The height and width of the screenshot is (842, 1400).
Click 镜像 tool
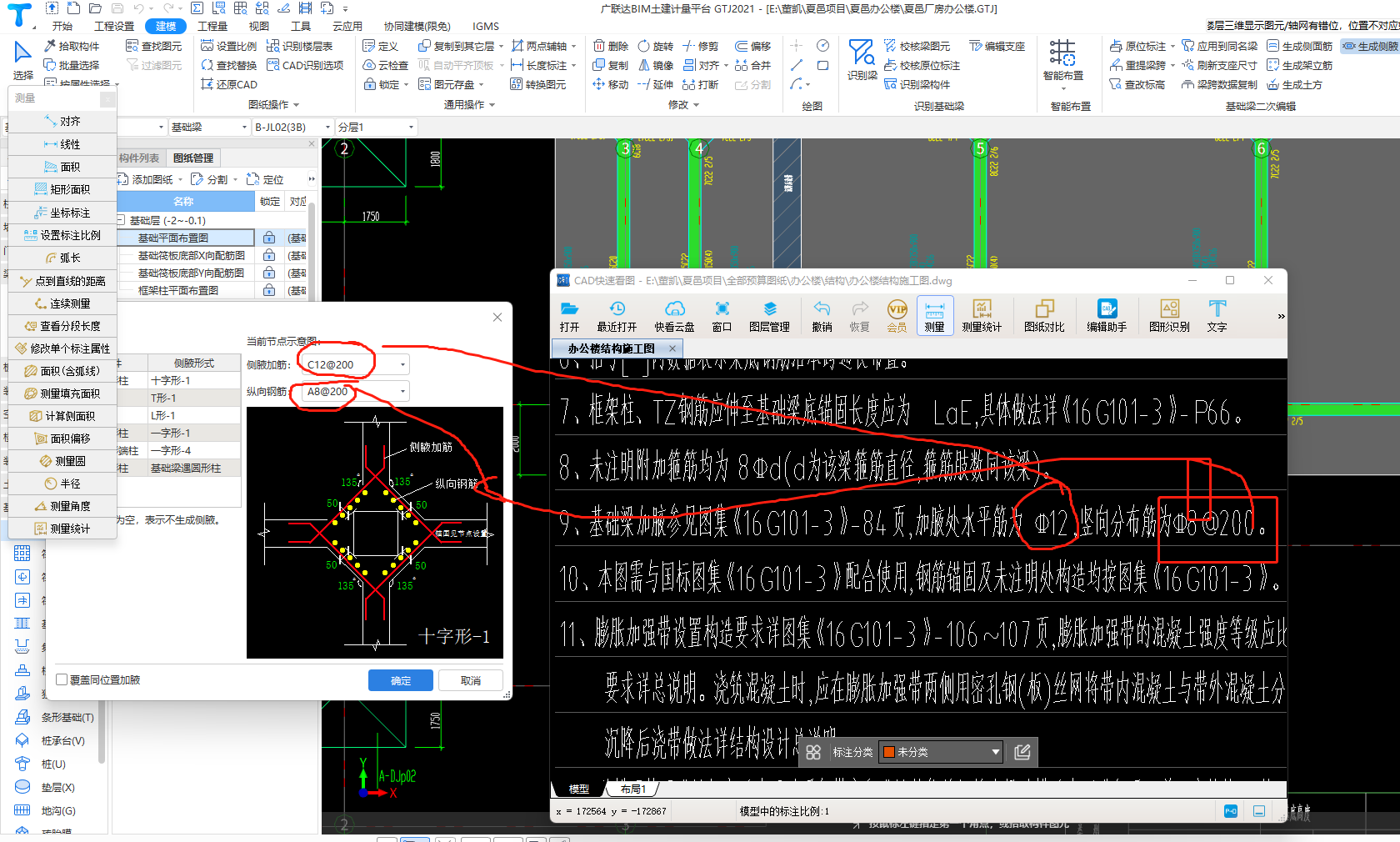655,65
